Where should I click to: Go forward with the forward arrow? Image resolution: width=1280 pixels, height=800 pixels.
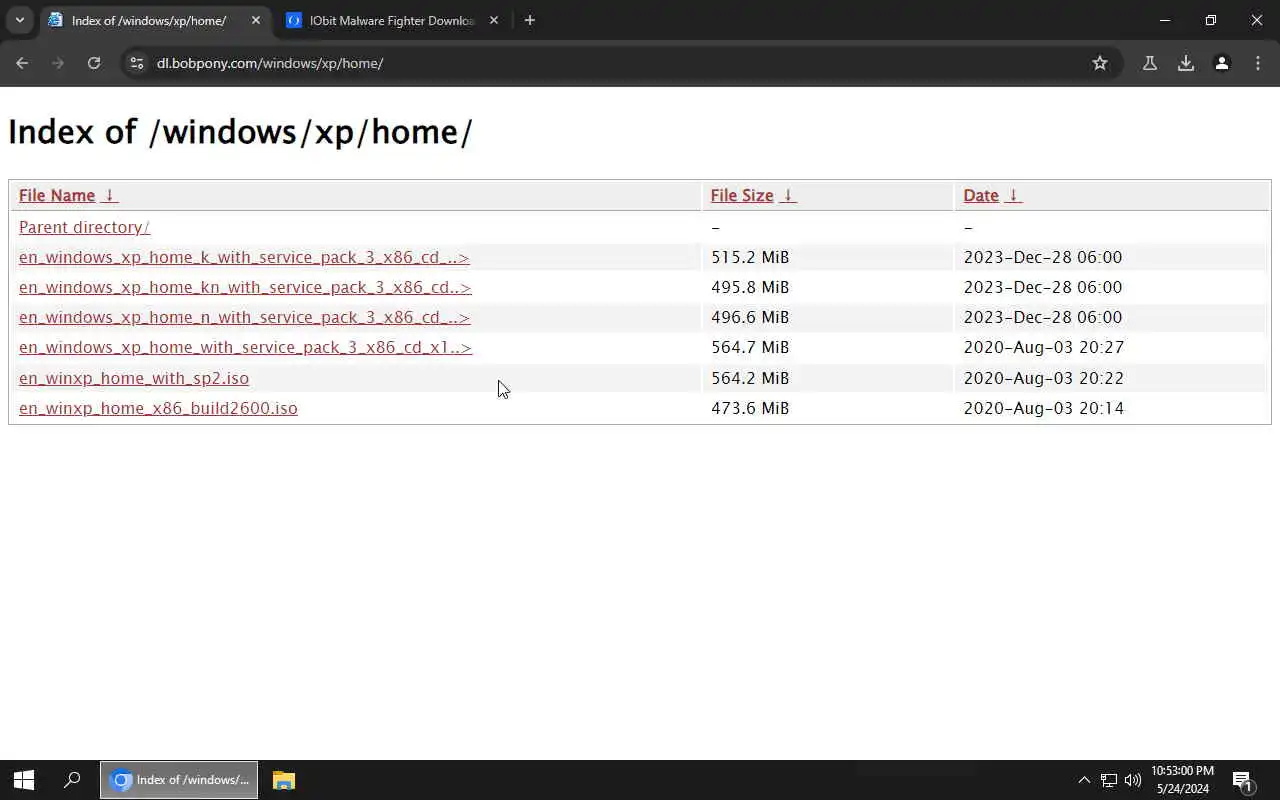click(x=58, y=63)
